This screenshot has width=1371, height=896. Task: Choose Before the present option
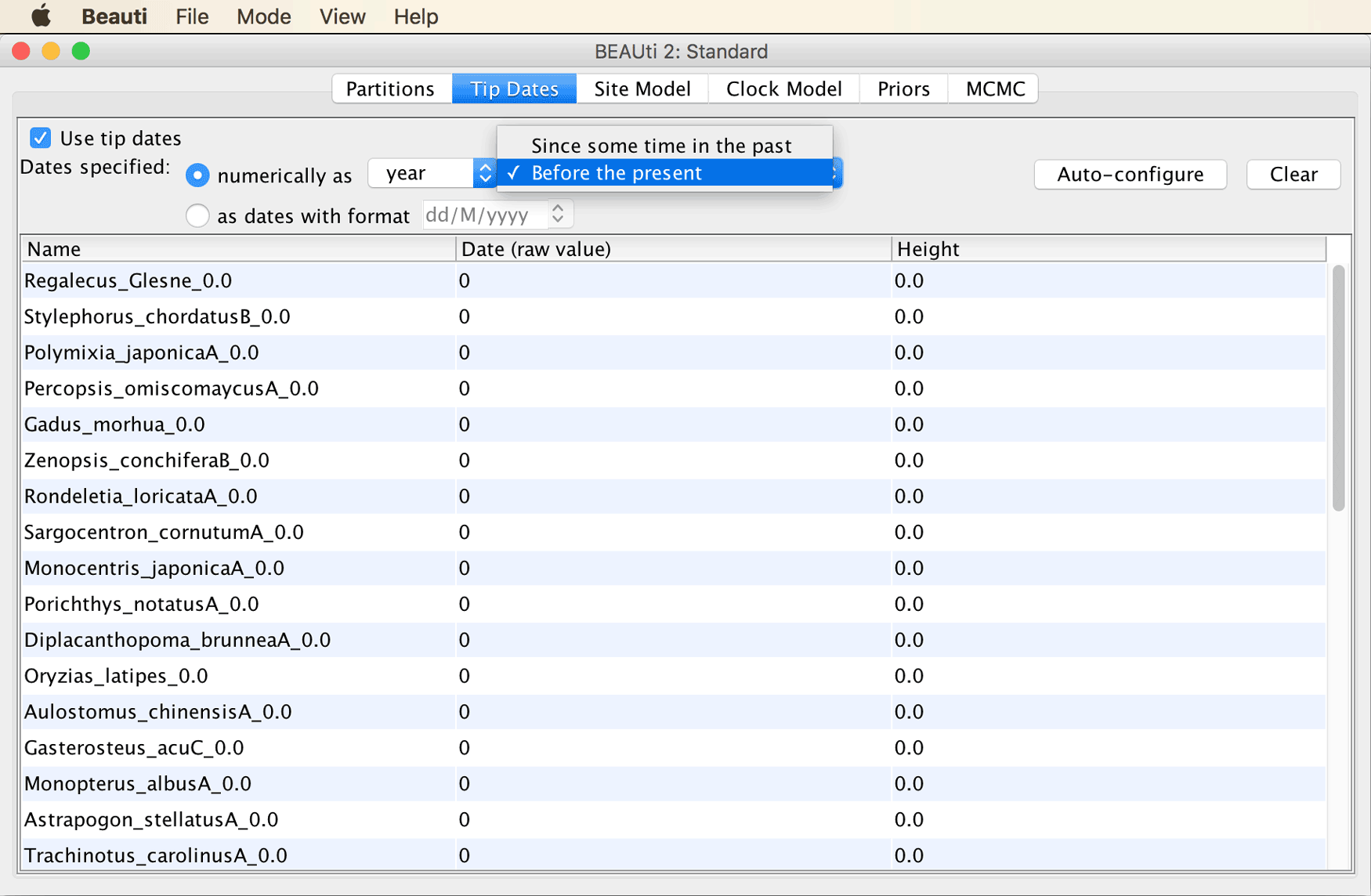[664, 173]
